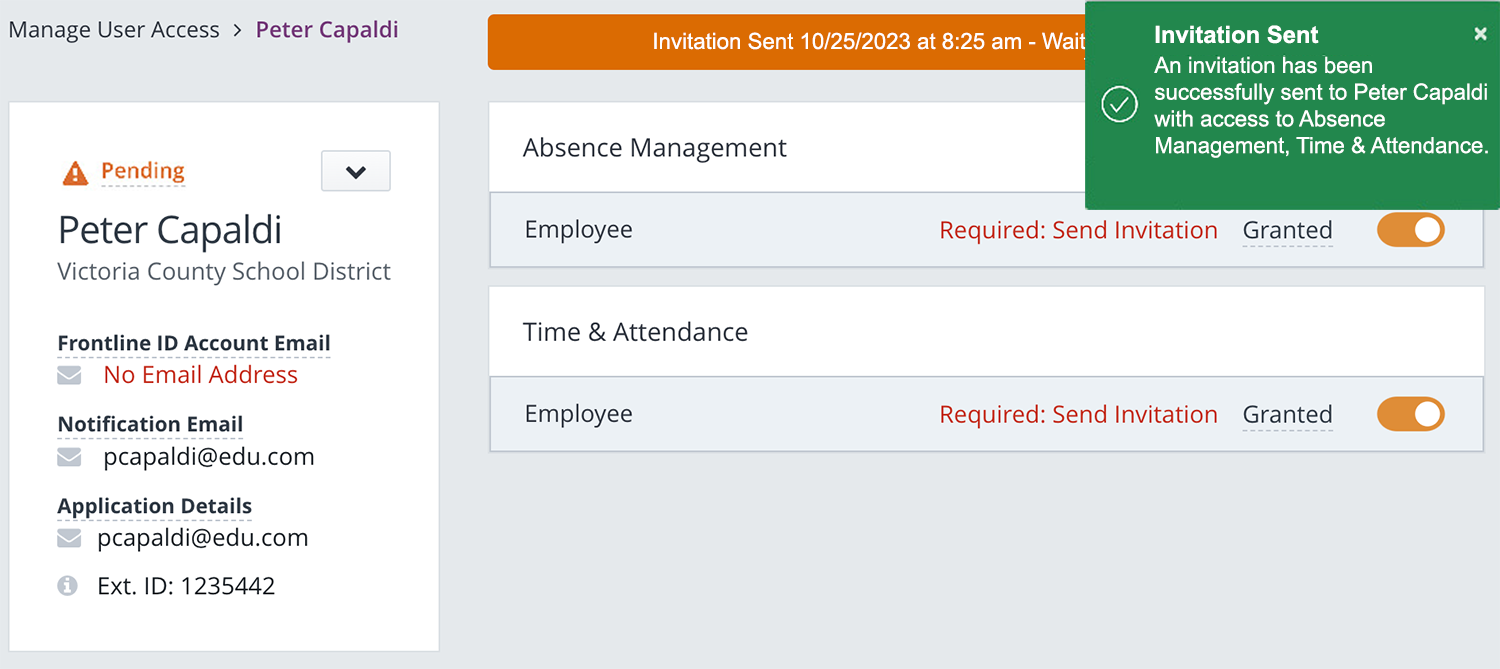Screen dimensions: 1500x669
Task: Click Granted label in Absence Management row
Action: point(1287,231)
